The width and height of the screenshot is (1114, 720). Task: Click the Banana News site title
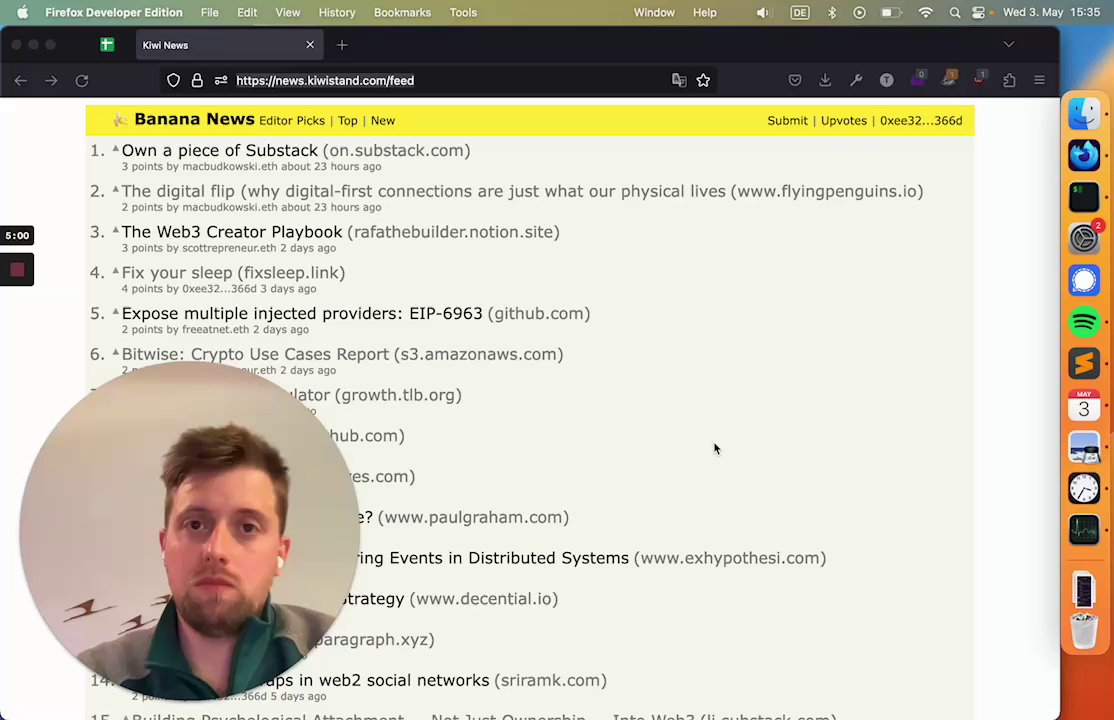(194, 119)
